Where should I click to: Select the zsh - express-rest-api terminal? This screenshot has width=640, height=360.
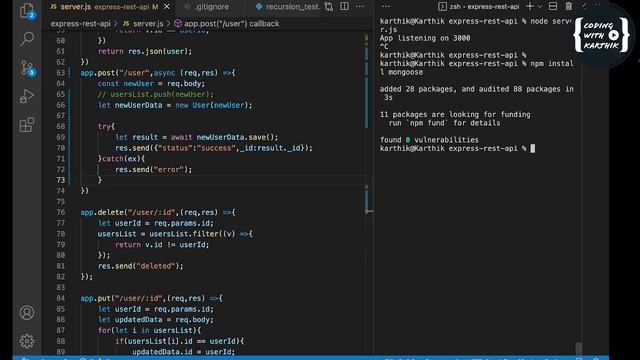click(x=479, y=7)
